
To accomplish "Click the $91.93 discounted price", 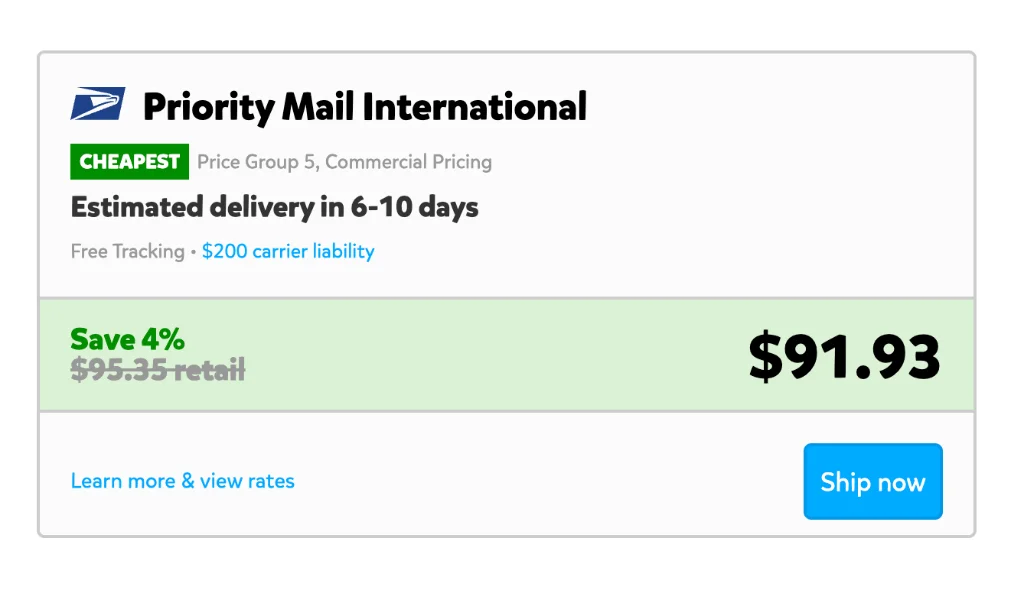I will [844, 357].
